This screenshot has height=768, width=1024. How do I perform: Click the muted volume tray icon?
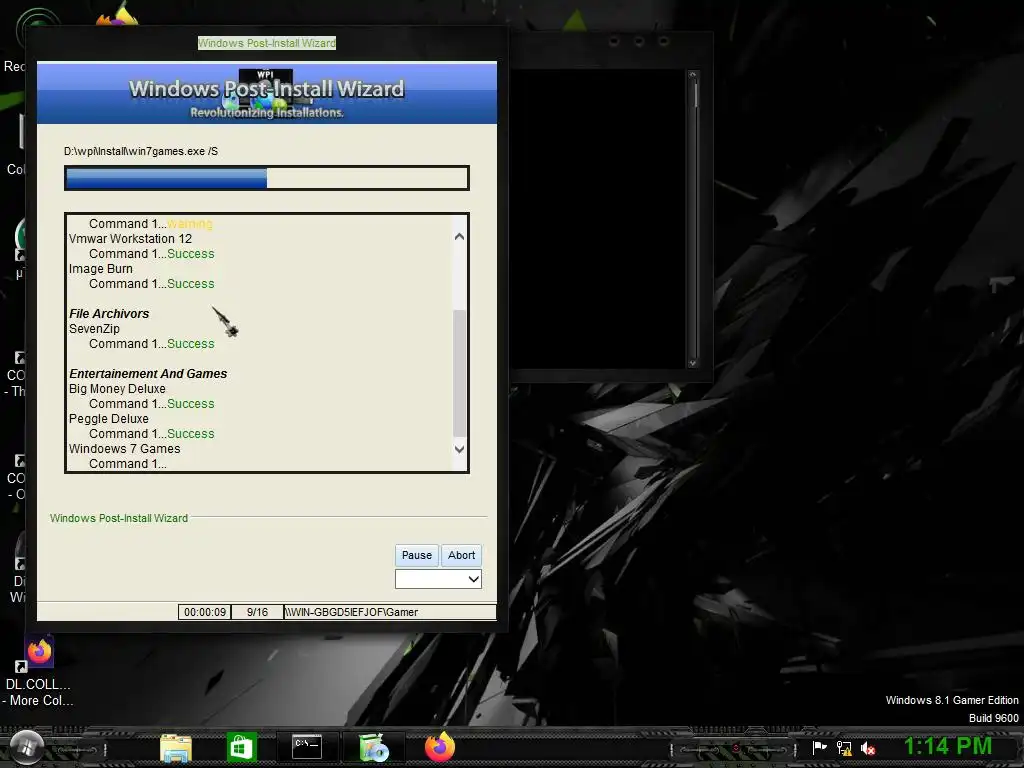click(868, 748)
